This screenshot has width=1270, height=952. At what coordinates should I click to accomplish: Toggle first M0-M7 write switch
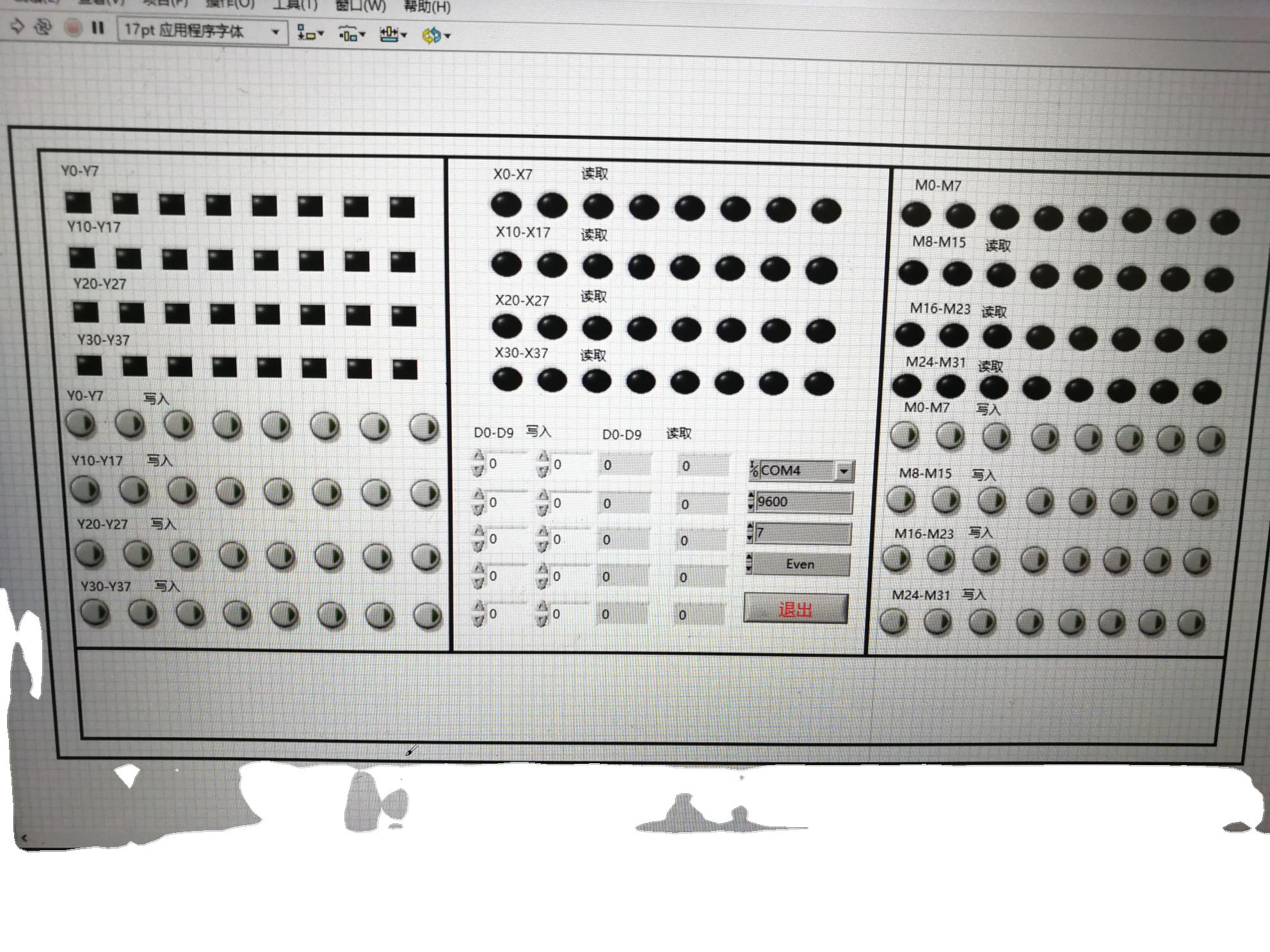tap(904, 435)
